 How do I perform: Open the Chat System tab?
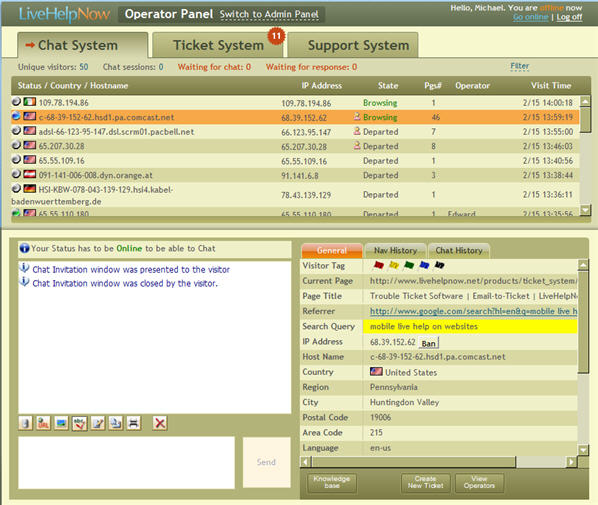pyautogui.click(x=82, y=45)
